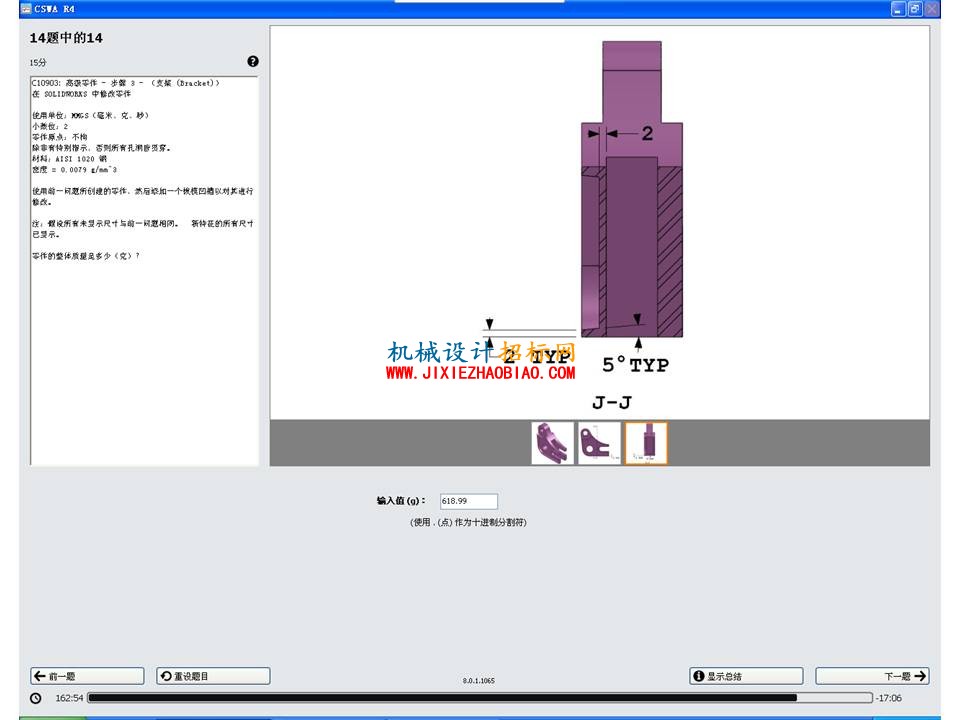This screenshot has width=960, height=720.
Task: Click the elapsed time 162:54 readout
Action: [69, 698]
